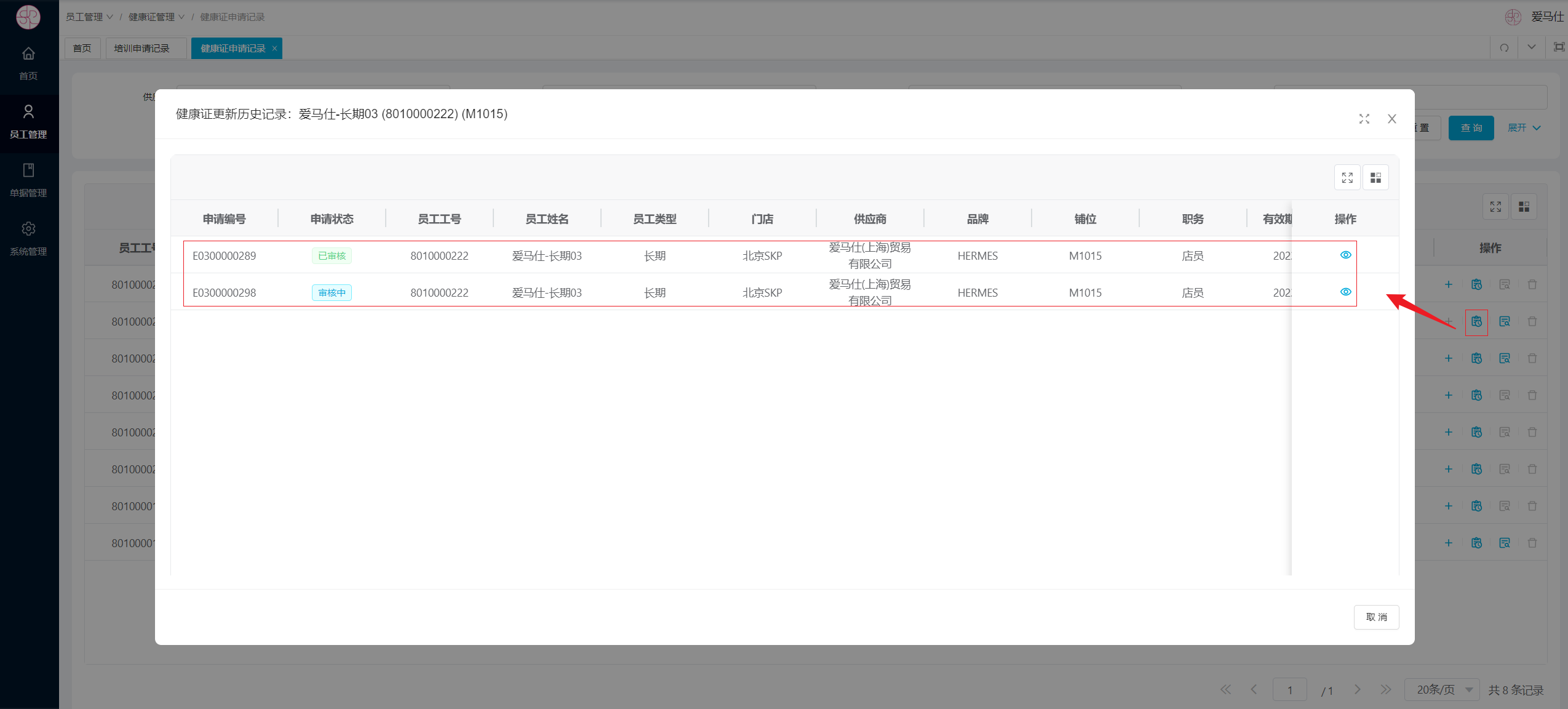This screenshot has width=1568, height=709.
Task: Click the 供应商 column header
Action: coord(870,219)
